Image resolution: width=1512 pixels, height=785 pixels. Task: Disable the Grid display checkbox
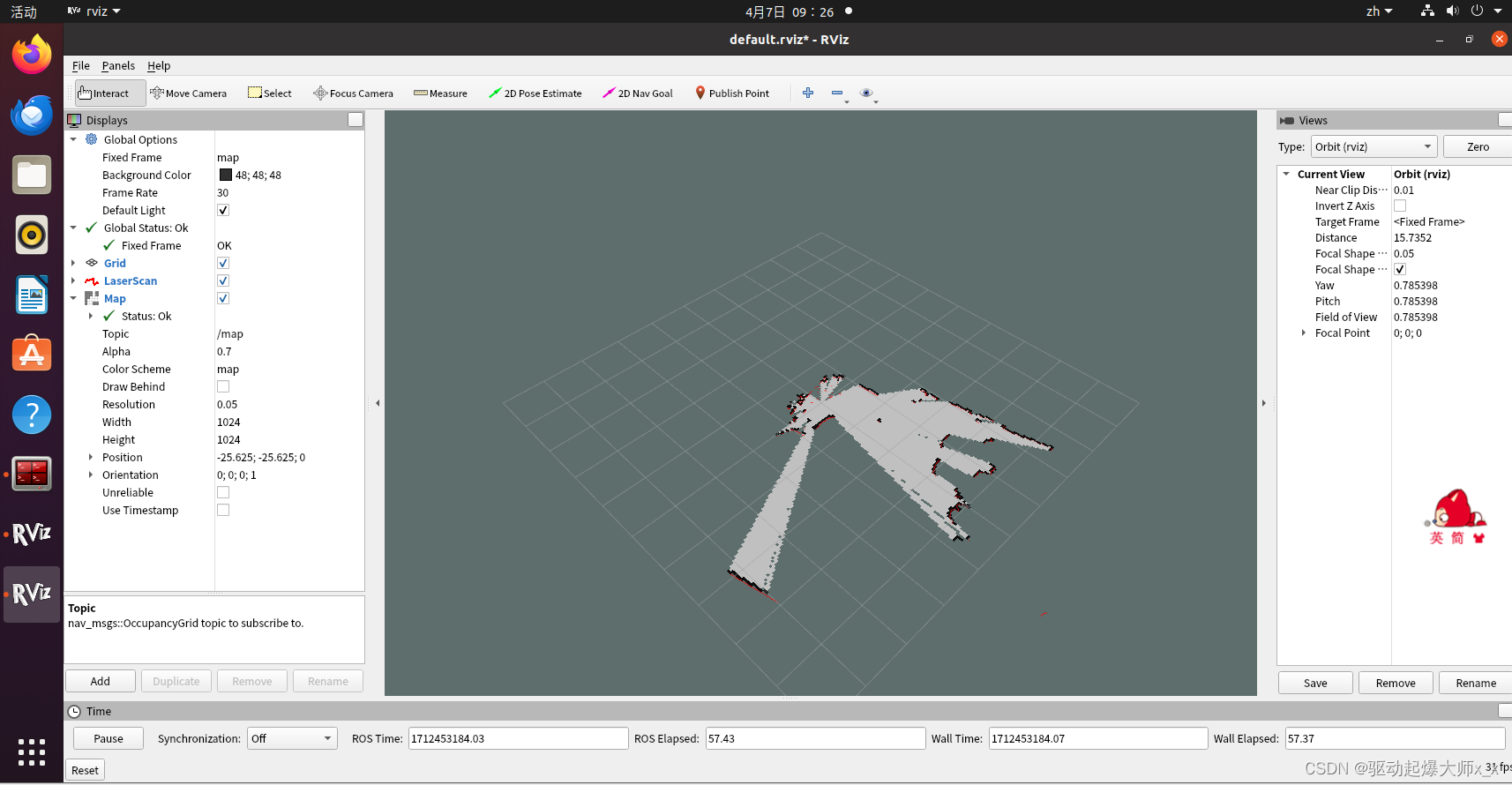[223, 263]
